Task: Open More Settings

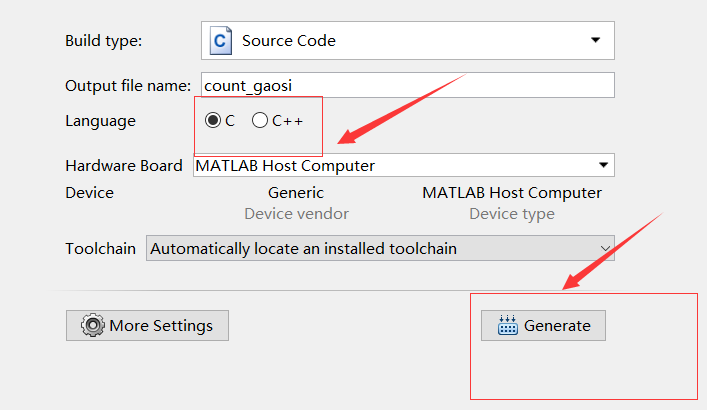Action: coord(147,325)
